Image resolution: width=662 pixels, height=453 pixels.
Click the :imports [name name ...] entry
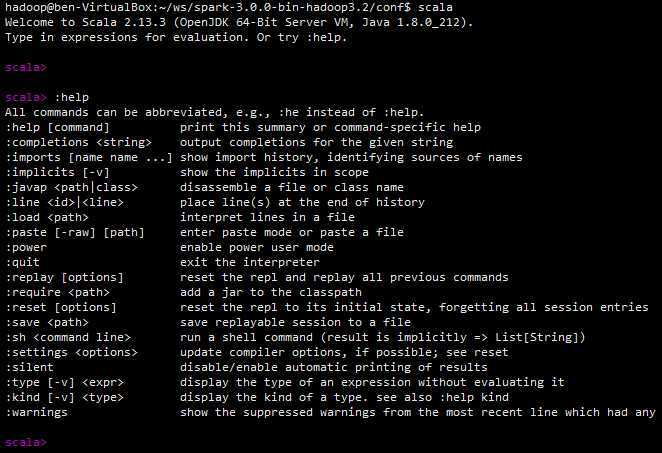(x=89, y=157)
